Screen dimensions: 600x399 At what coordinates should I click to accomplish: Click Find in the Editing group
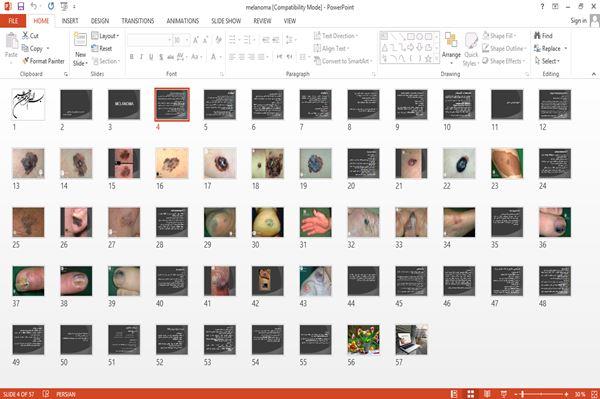point(543,36)
